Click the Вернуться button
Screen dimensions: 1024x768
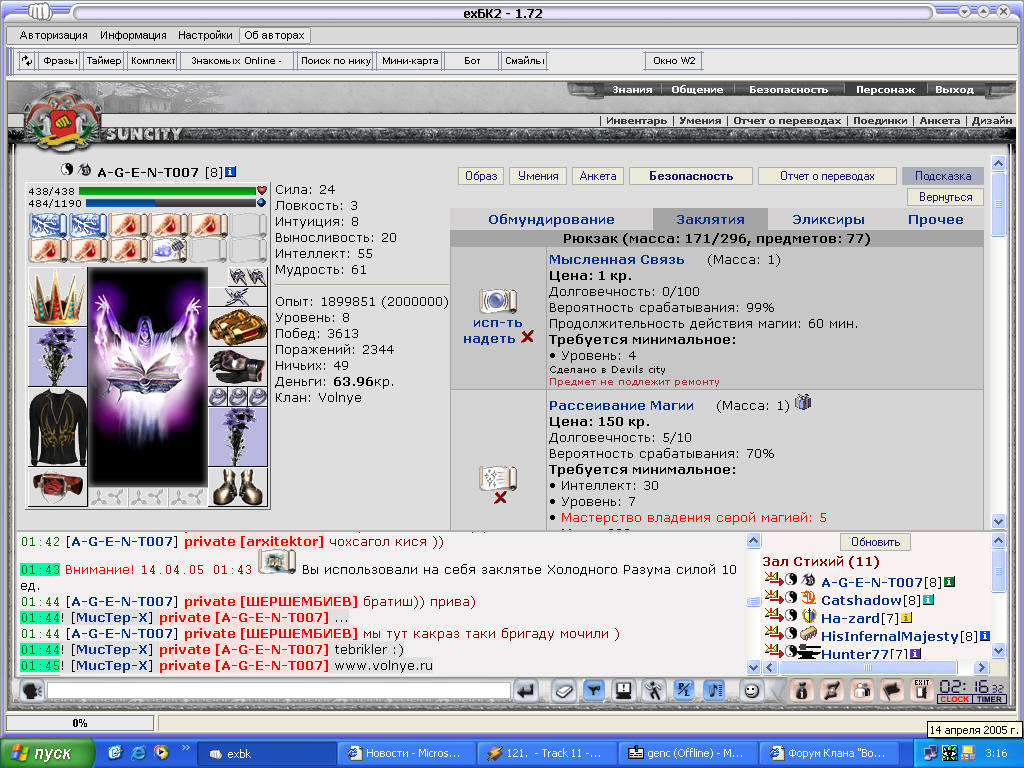click(x=945, y=197)
